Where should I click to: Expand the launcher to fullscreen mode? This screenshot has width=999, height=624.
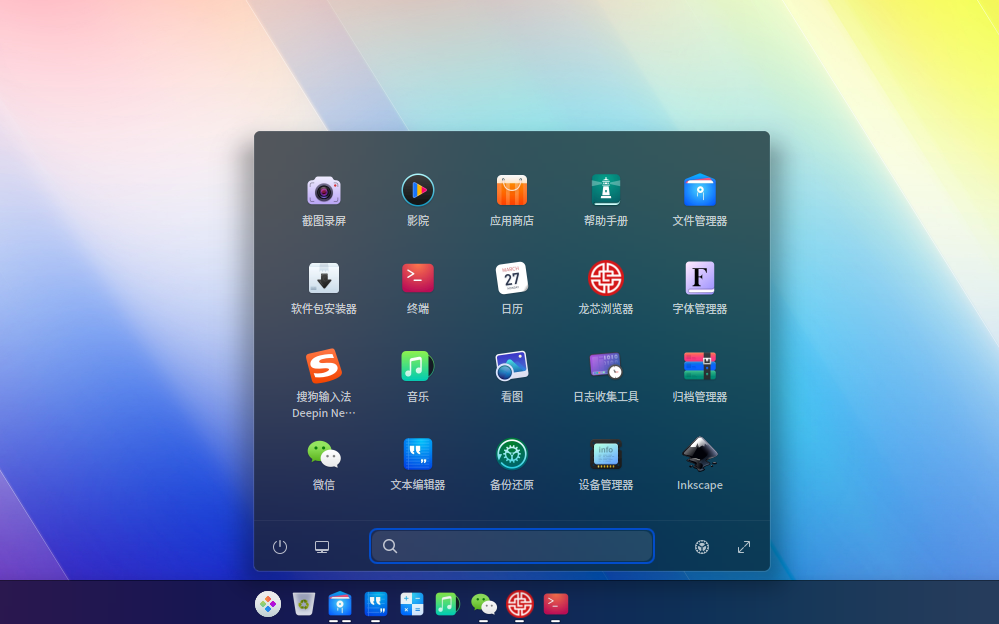744,547
